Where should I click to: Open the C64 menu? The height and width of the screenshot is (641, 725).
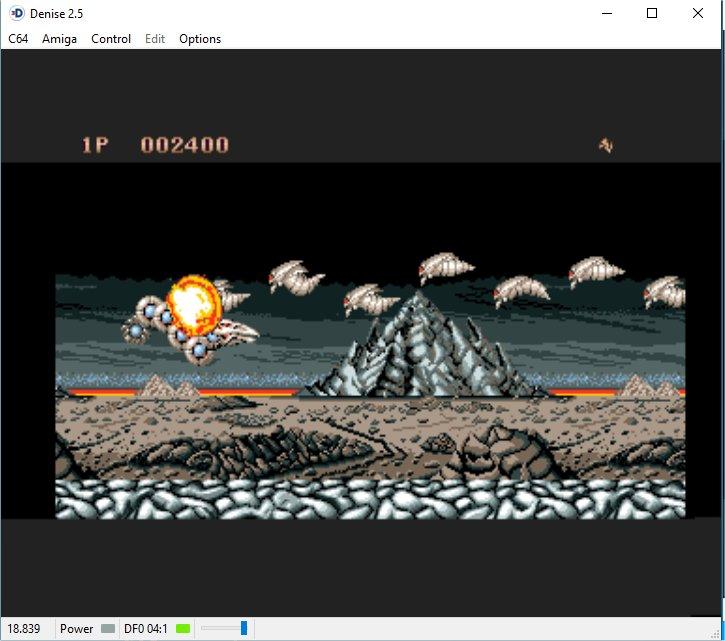pyautogui.click(x=18, y=39)
